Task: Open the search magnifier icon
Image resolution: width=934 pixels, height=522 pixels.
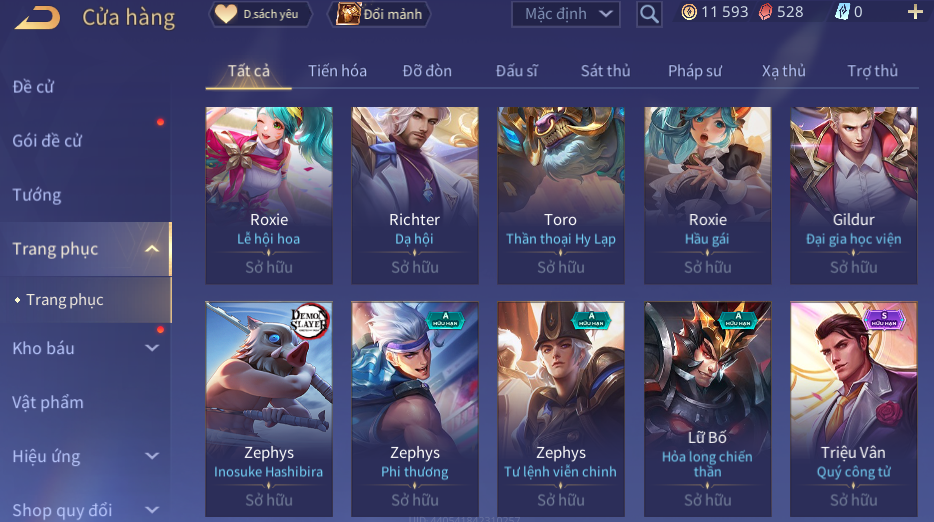Action: pos(649,14)
